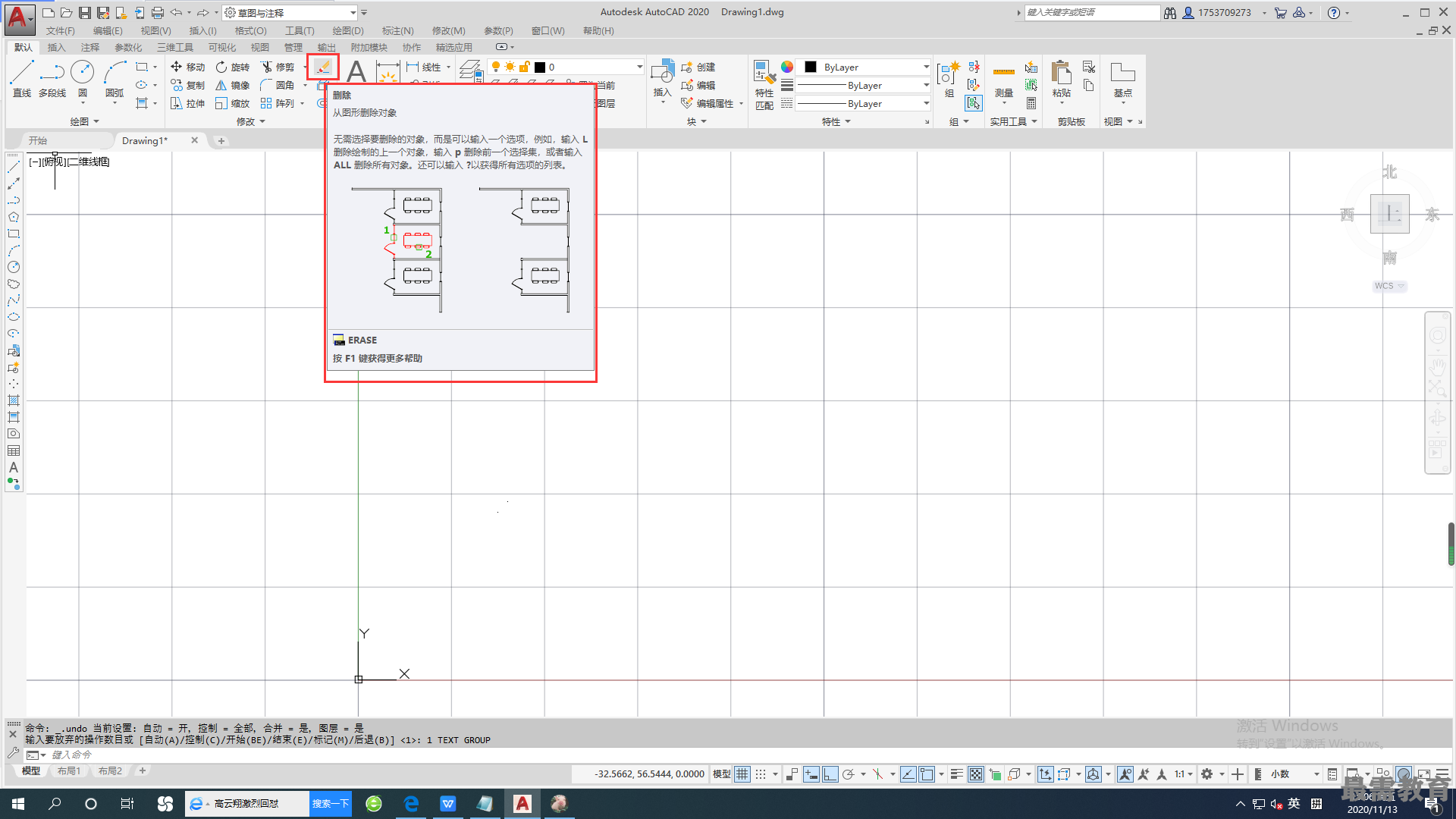The image size is (1456, 819).
Task: Click the Array (阵列) tool
Action: [x=278, y=103]
